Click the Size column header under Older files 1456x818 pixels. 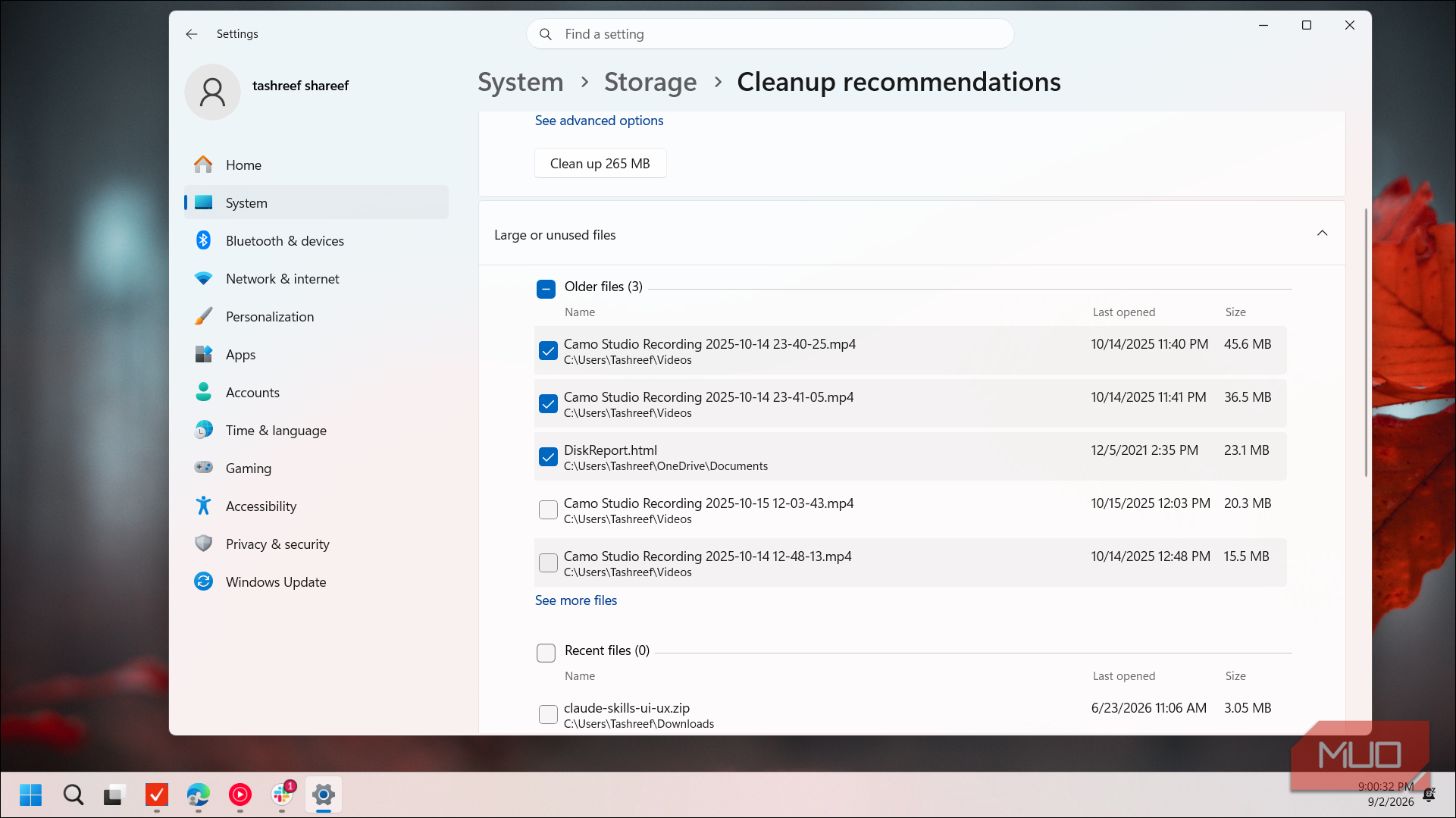(1235, 312)
